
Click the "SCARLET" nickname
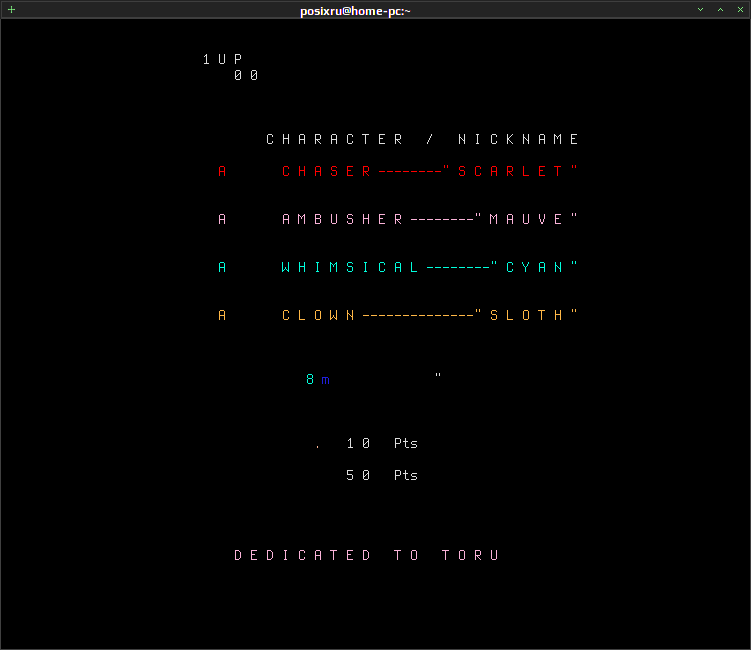(x=511, y=171)
